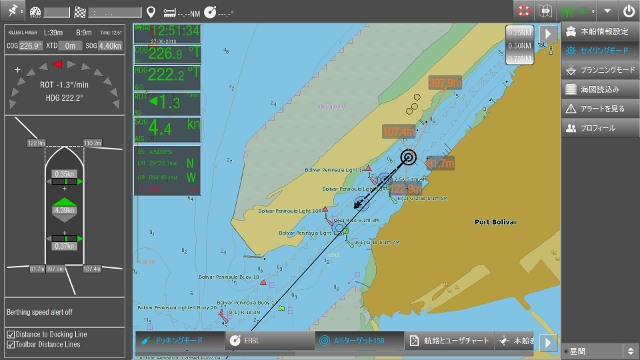Click the red lifebuoy man-overboard icon
Screen dimensions: 640x360
click(524, 11)
